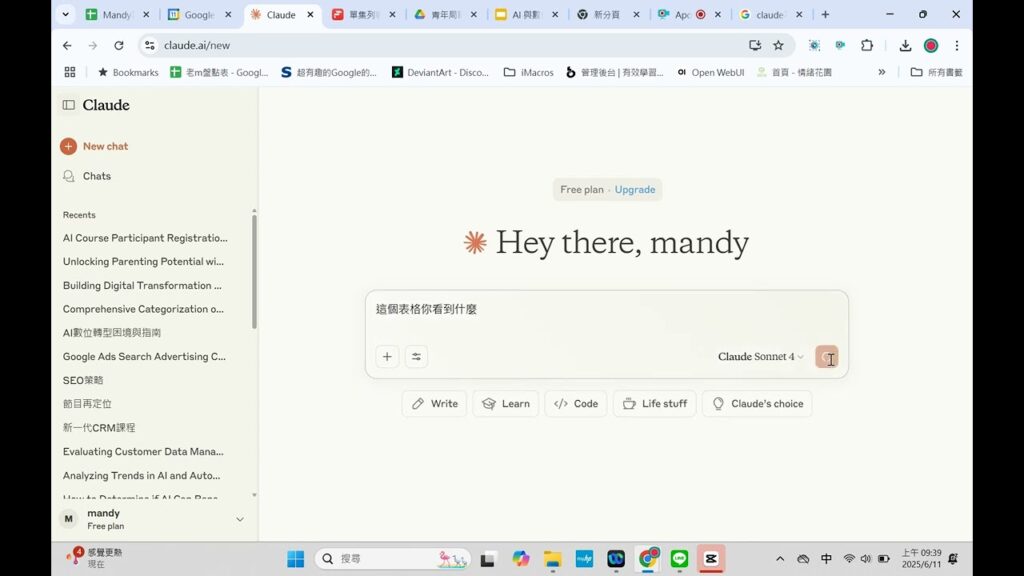
Task: Open Google Ads Search Advertising chat
Action: [x=144, y=357]
